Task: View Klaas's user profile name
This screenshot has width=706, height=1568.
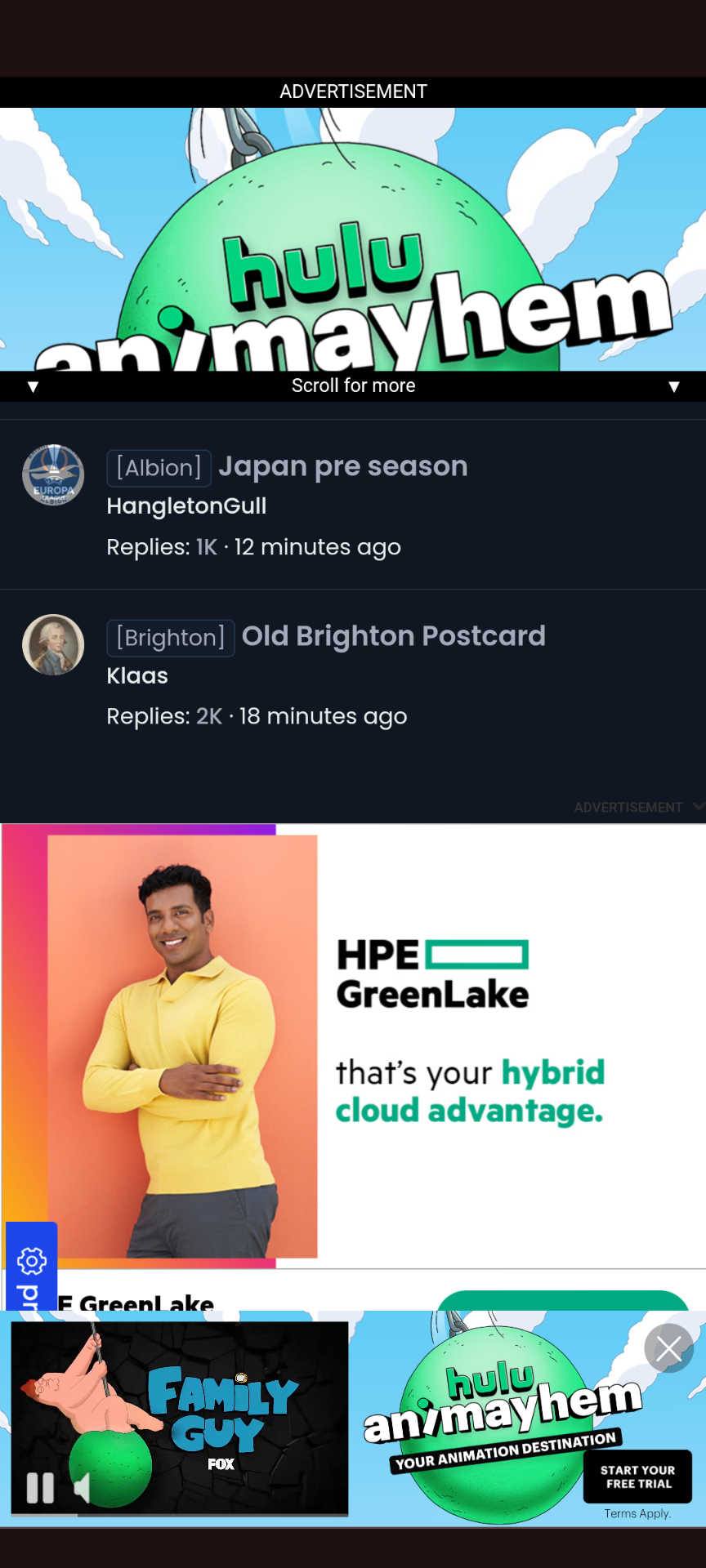Action: [x=137, y=676]
